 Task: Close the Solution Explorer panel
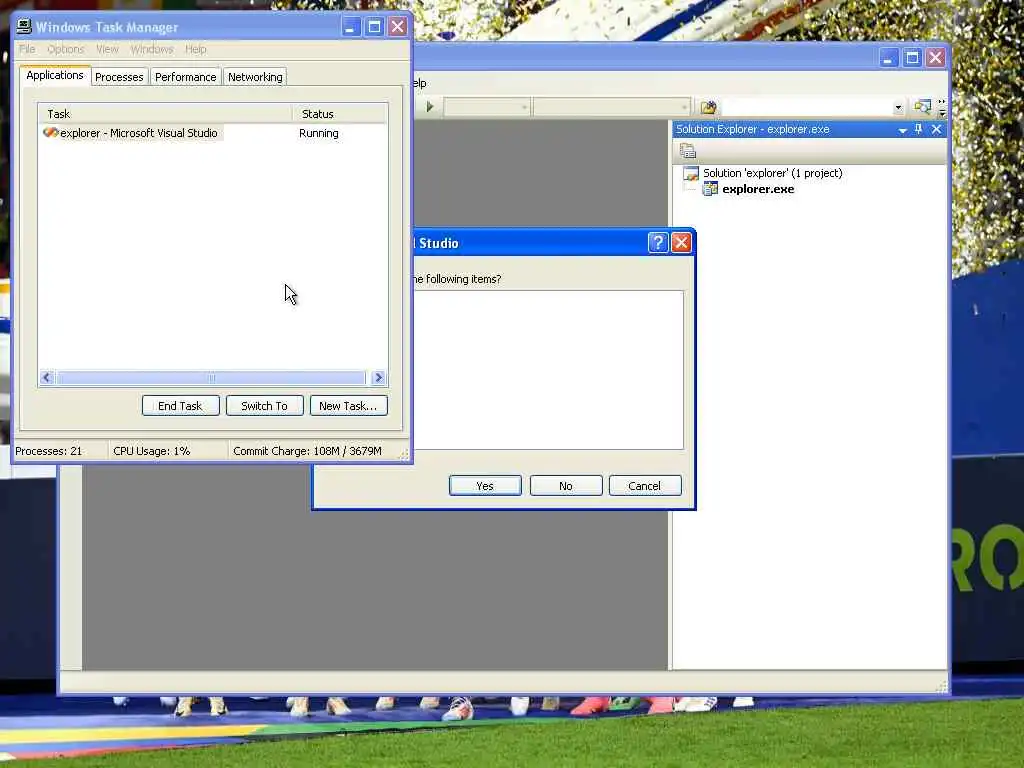pyautogui.click(x=936, y=129)
